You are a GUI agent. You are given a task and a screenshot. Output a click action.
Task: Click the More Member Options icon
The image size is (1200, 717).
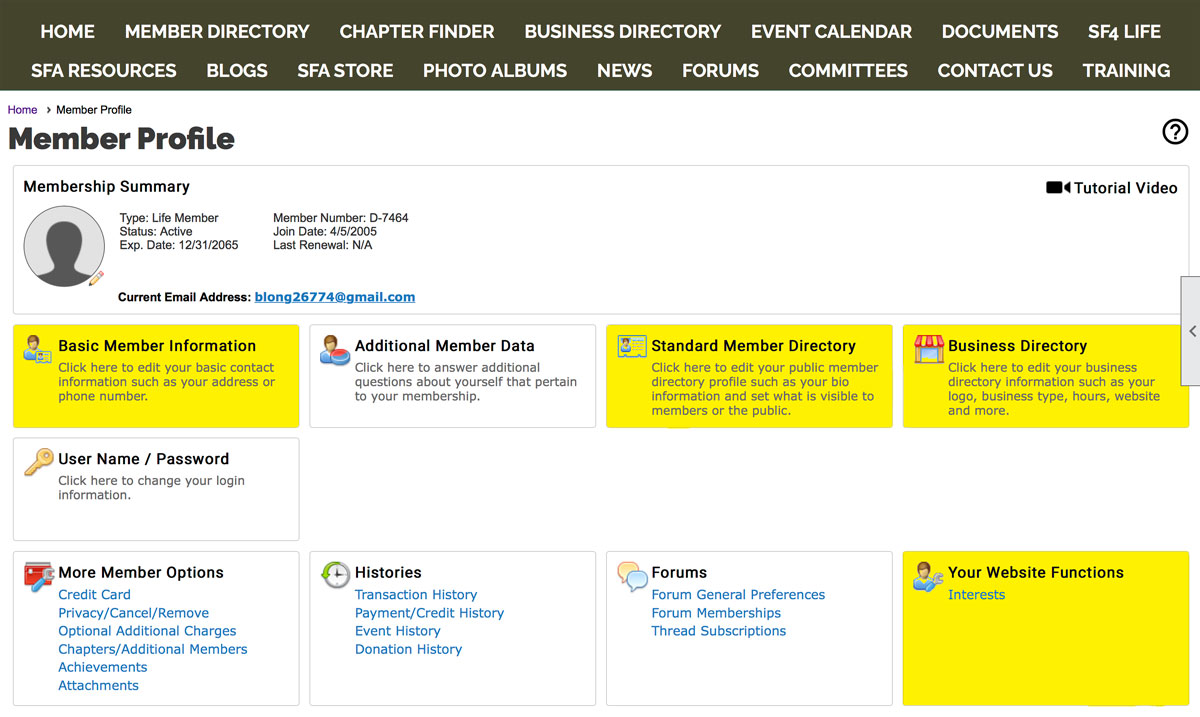click(x=39, y=575)
